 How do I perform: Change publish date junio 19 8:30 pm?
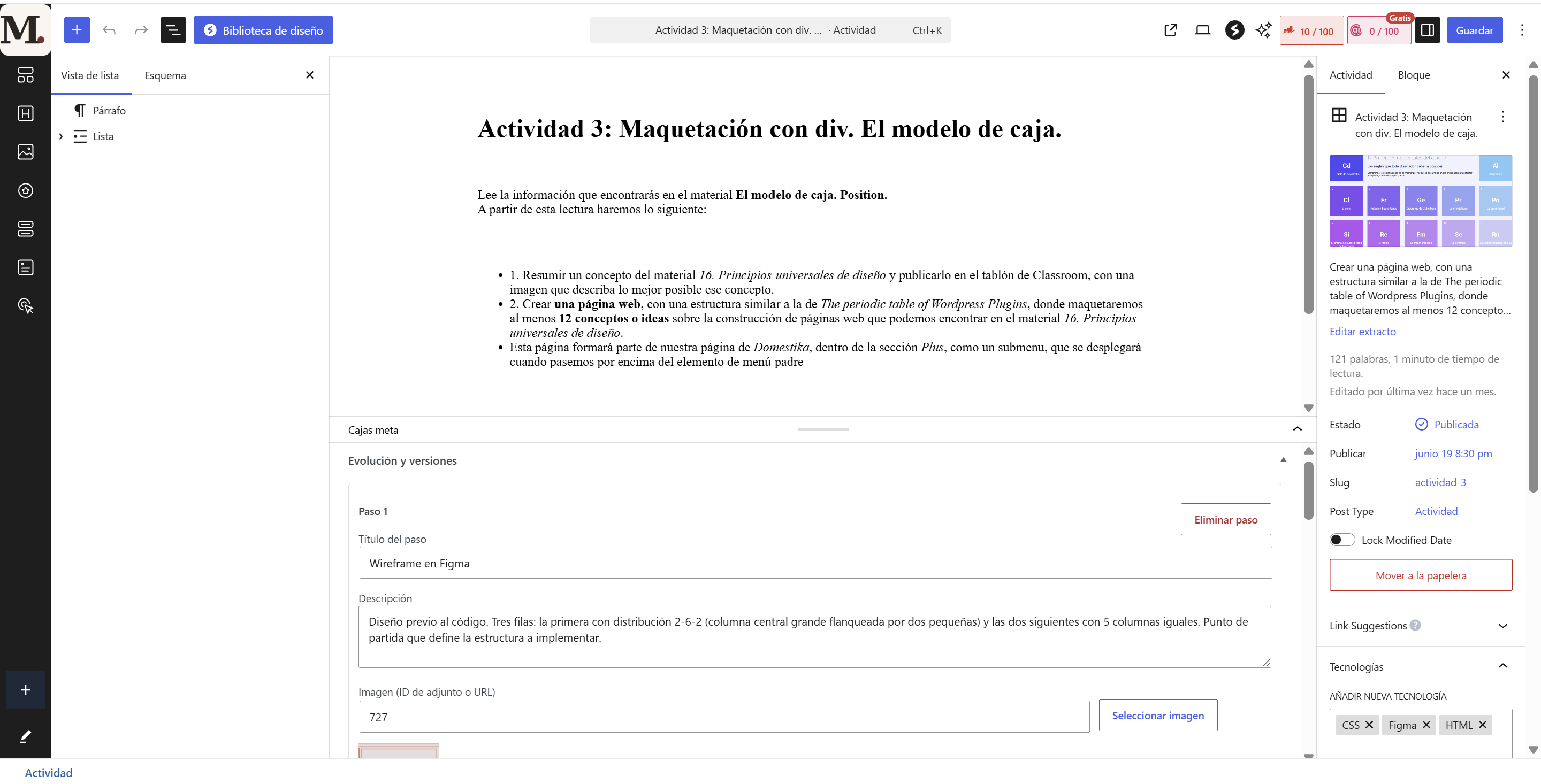pyautogui.click(x=1453, y=454)
